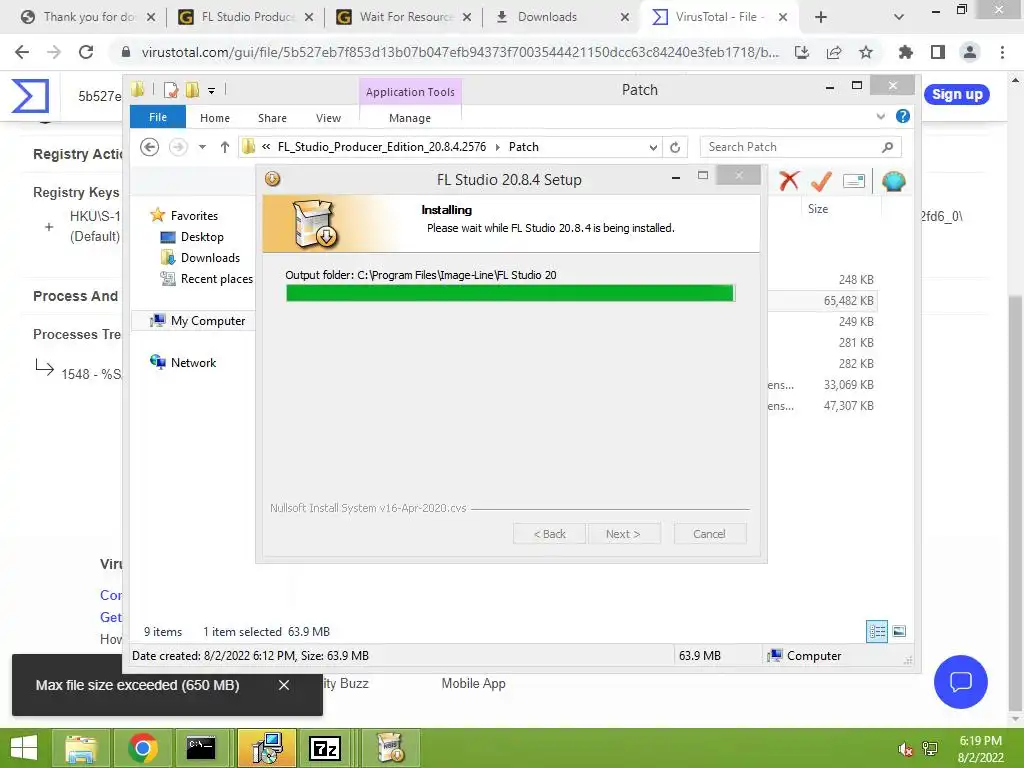This screenshot has height=768, width=1024.
Task: Go forward in Chrome browser
Action: pyautogui.click(x=54, y=52)
